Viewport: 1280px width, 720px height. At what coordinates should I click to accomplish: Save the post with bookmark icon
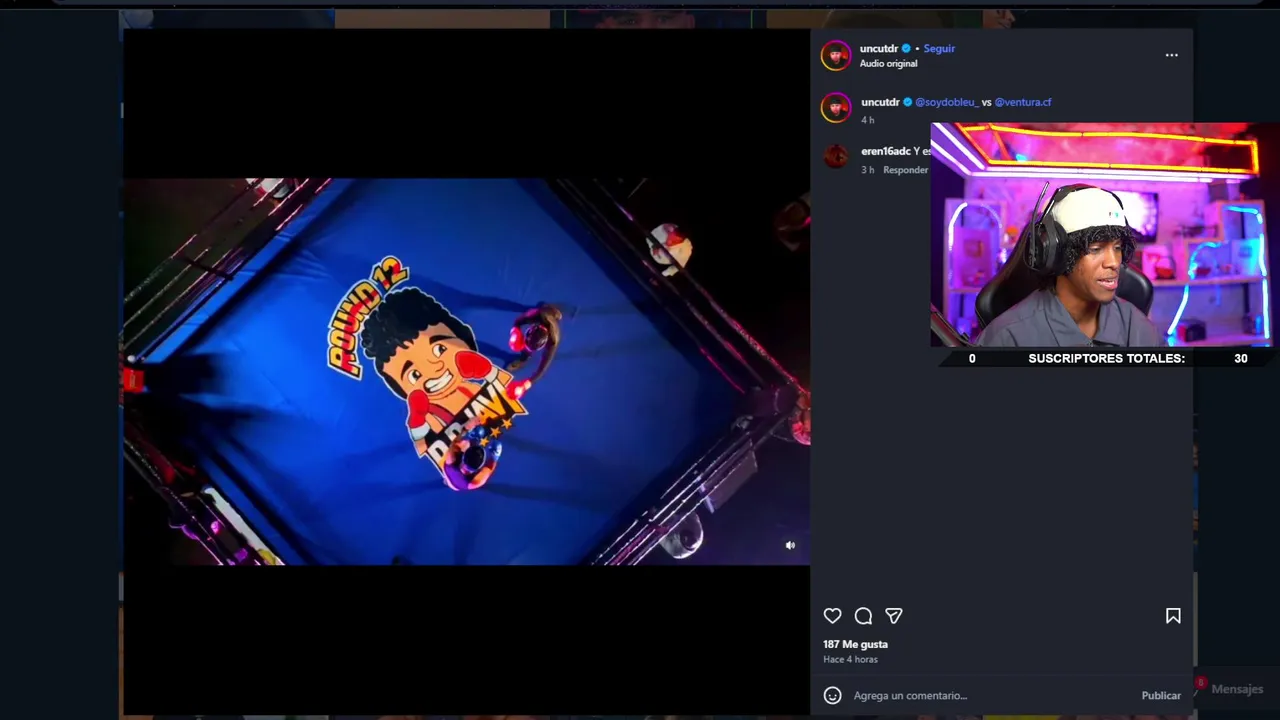point(1173,616)
